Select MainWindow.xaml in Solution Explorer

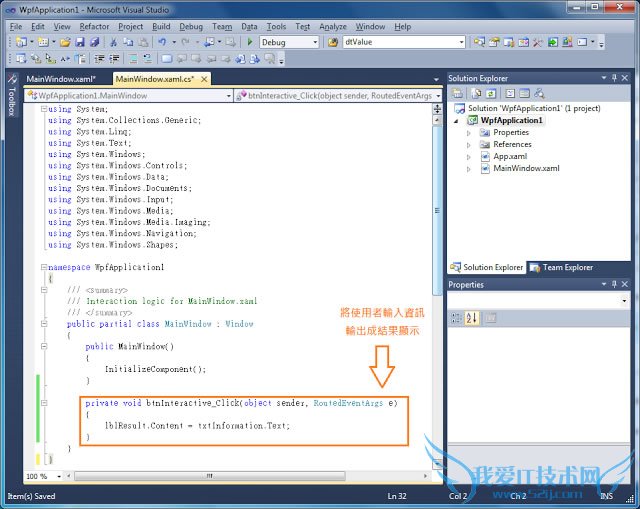point(526,168)
